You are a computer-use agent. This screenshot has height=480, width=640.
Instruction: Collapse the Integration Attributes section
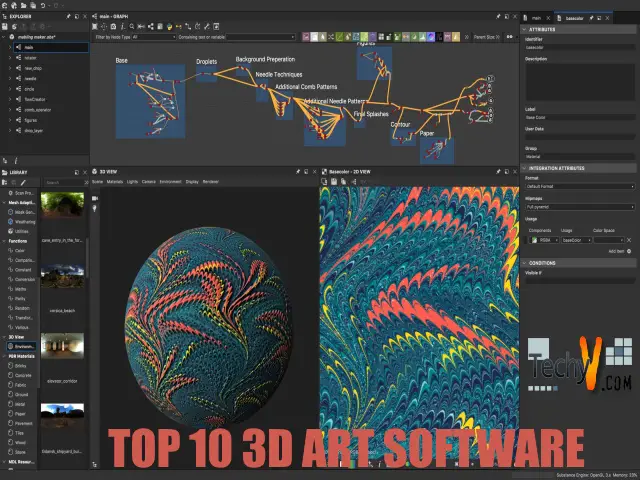(x=524, y=168)
